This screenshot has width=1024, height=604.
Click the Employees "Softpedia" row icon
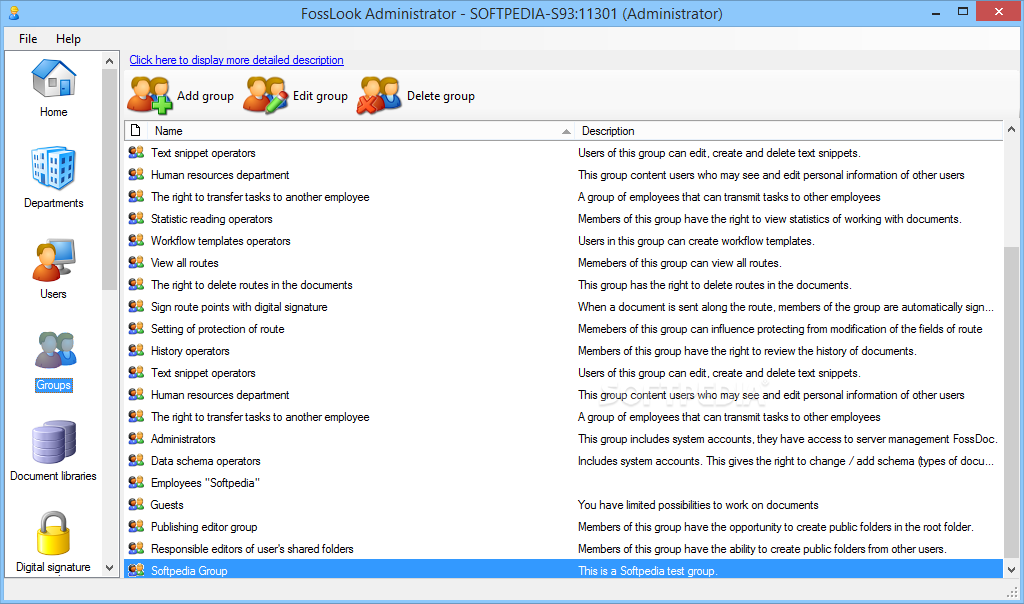(x=136, y=483)
